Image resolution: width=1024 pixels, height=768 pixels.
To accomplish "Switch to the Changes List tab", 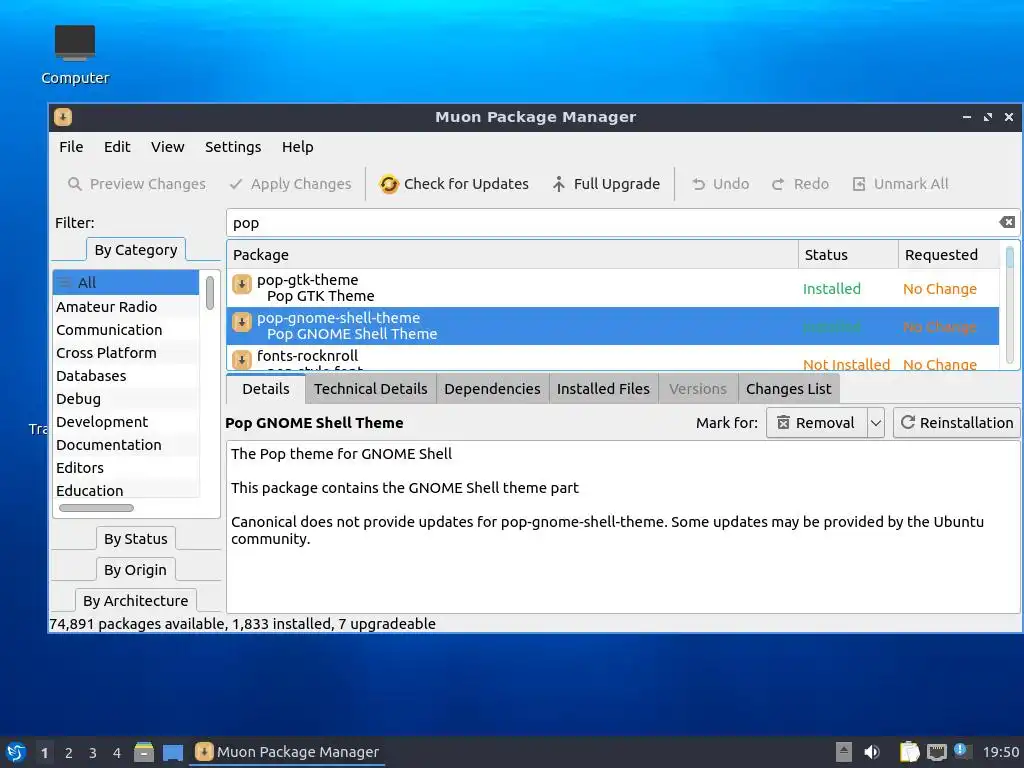I will pos(789,389).
